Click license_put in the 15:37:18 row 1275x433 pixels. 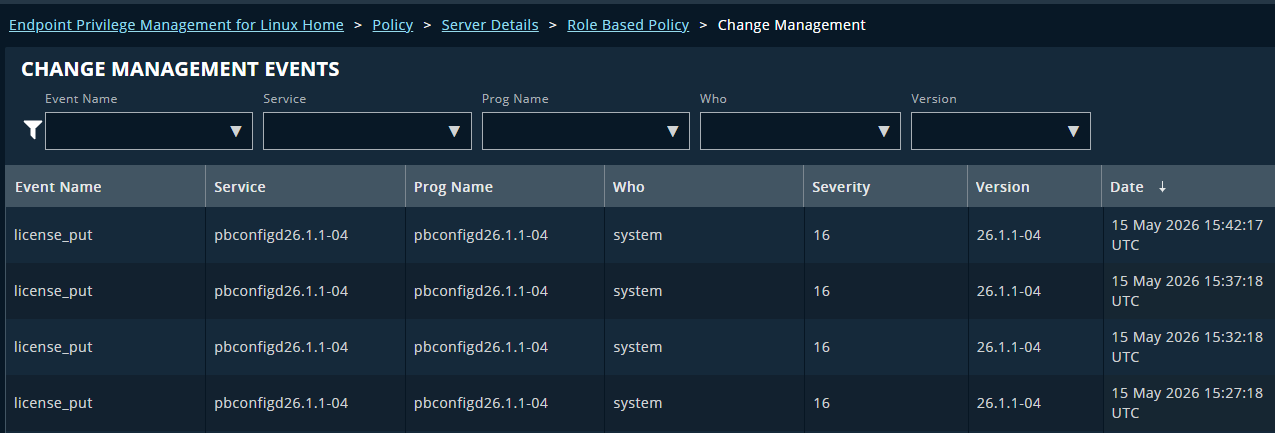53,291
